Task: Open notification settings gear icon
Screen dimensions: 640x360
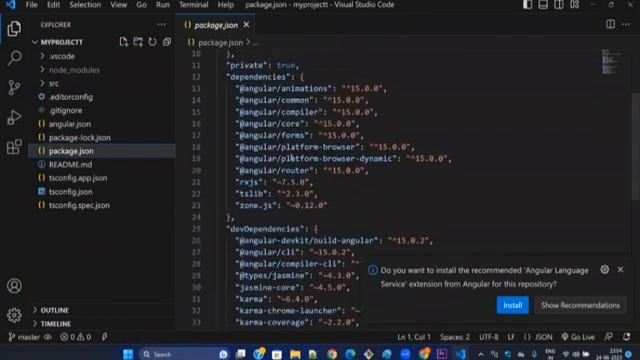Action: 604,269
